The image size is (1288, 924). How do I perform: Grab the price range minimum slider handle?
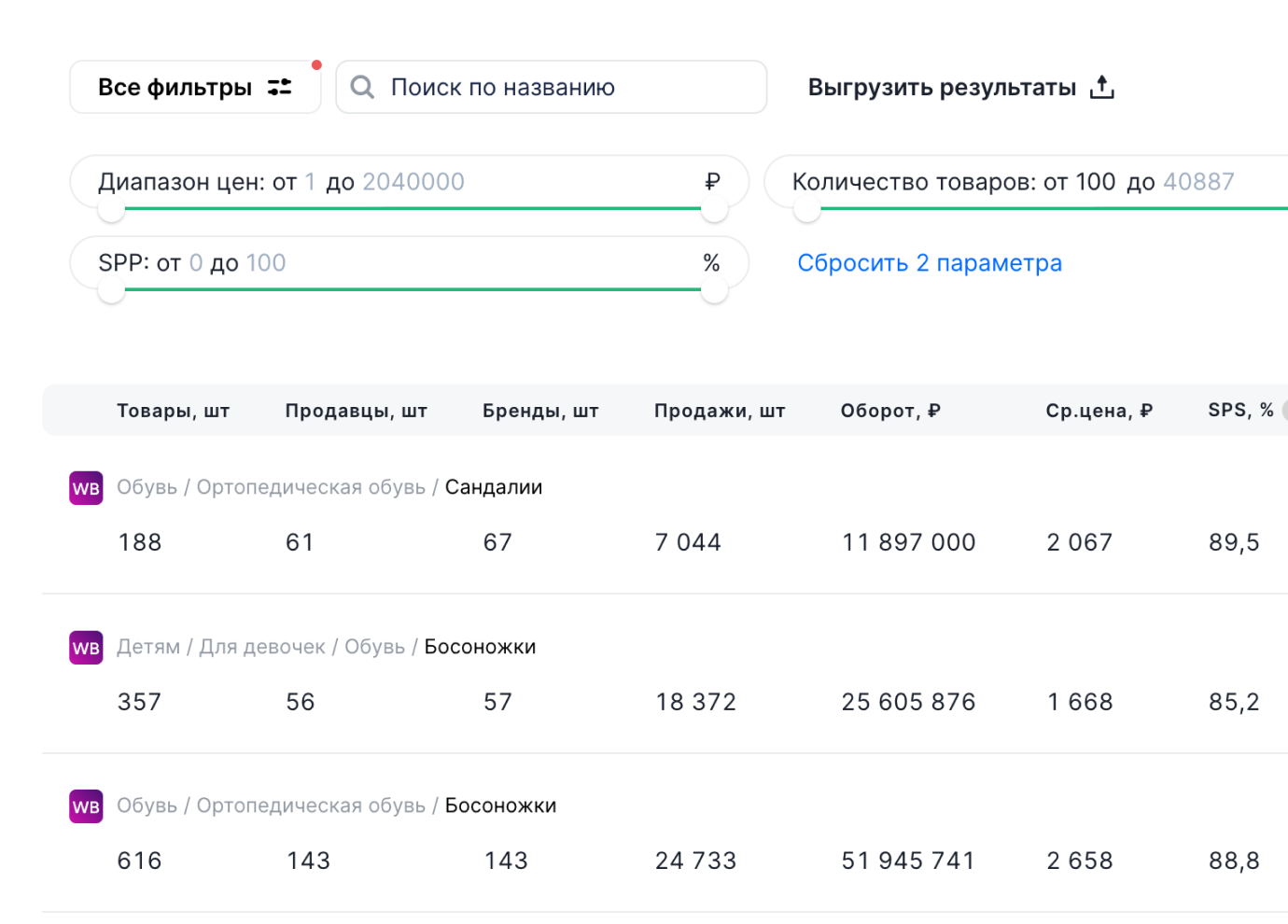pos(111,210)
